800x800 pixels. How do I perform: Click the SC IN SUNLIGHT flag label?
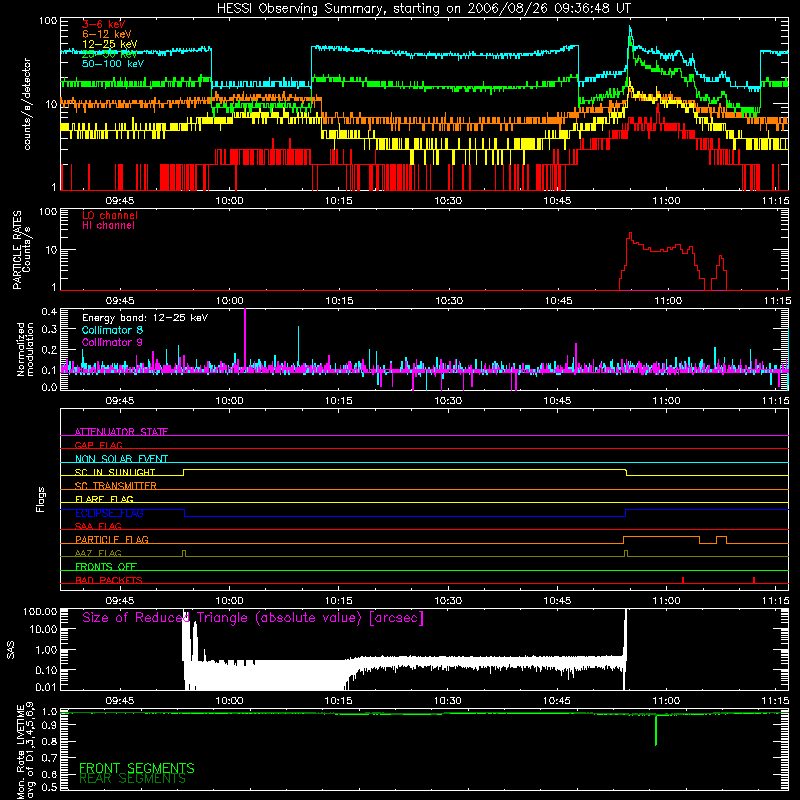pos(115,472)
